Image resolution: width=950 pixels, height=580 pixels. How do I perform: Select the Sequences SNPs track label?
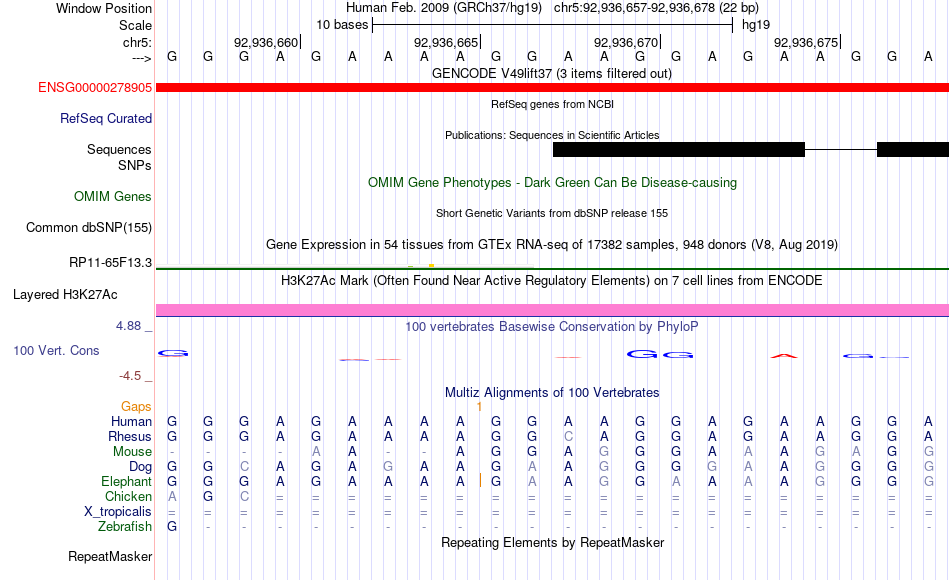(119, 157)
